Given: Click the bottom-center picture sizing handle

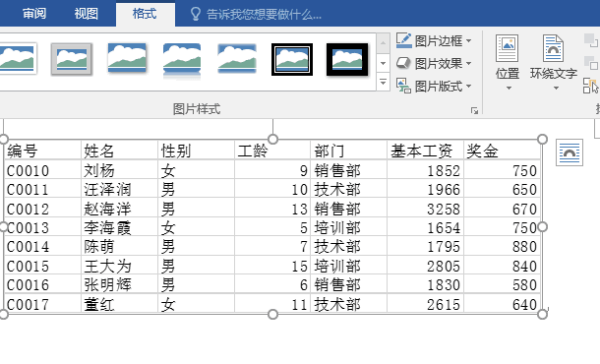Looking at the screenshot, I should click(x=273, y=314).
